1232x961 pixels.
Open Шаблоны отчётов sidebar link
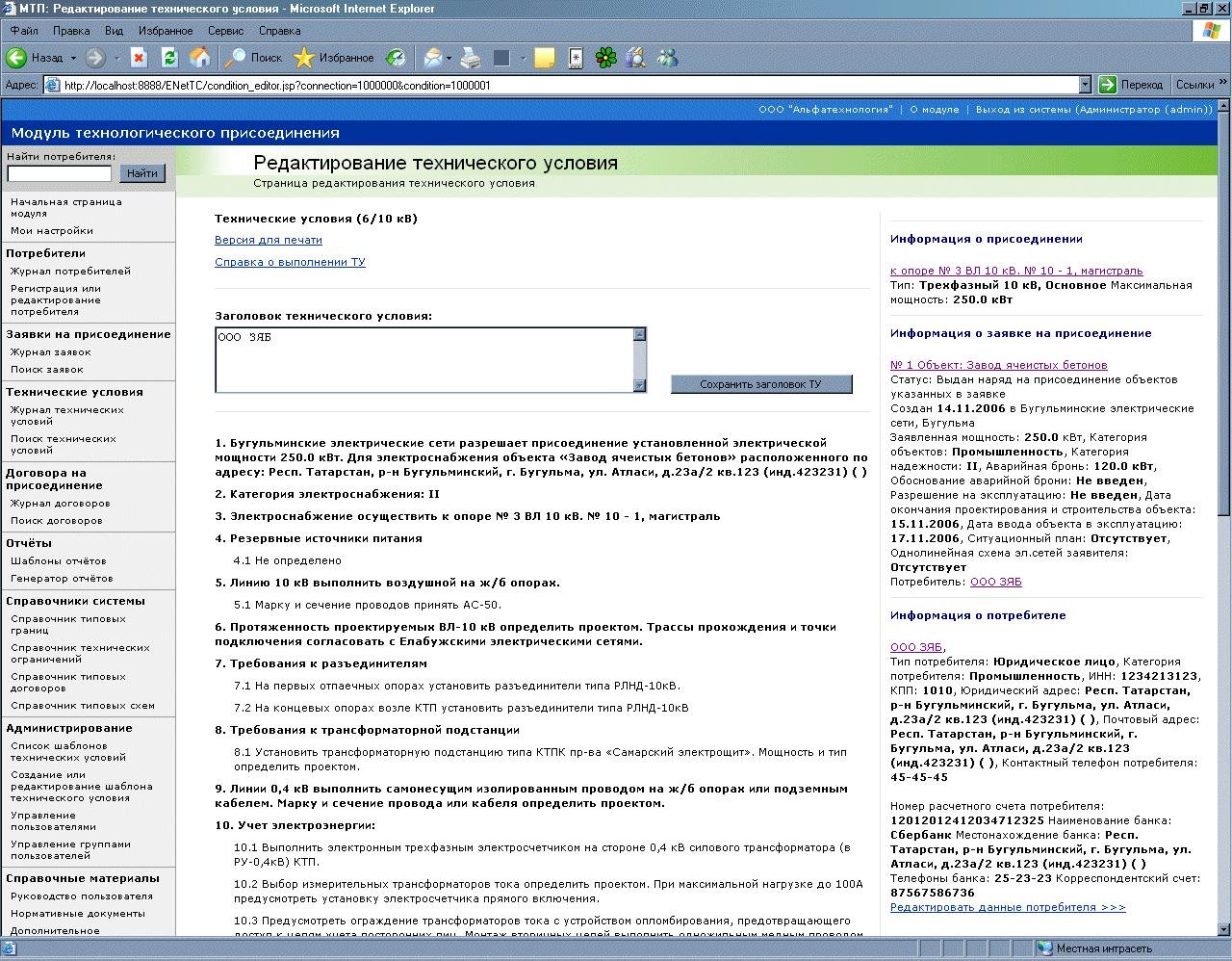[x=59, y=561]
